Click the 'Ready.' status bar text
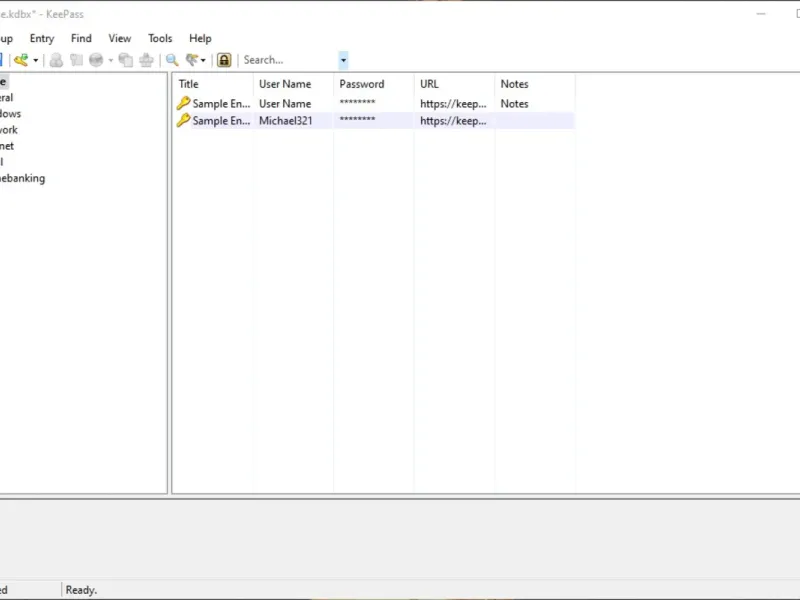The width and height of the screenshot is (800, 600). (81, 590)
